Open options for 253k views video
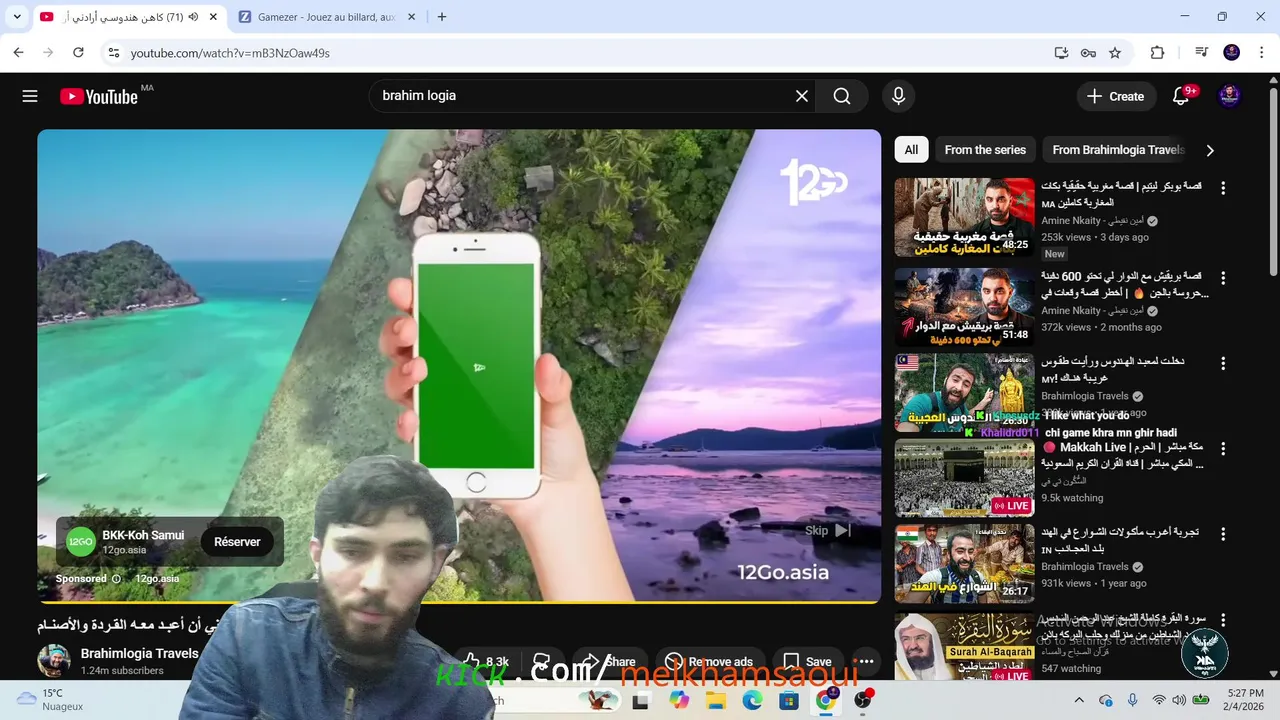Viewport: 1280px width, 720px height. tap(1222, 188)
